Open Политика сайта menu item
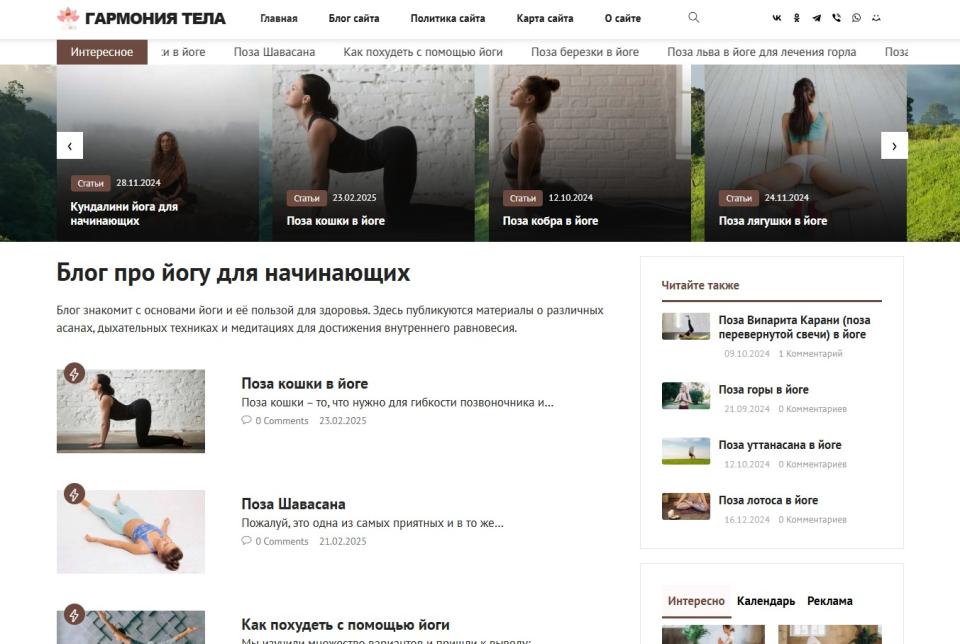Image resolution: width=960 pixels, height=644 pixels. pos(448,18)
